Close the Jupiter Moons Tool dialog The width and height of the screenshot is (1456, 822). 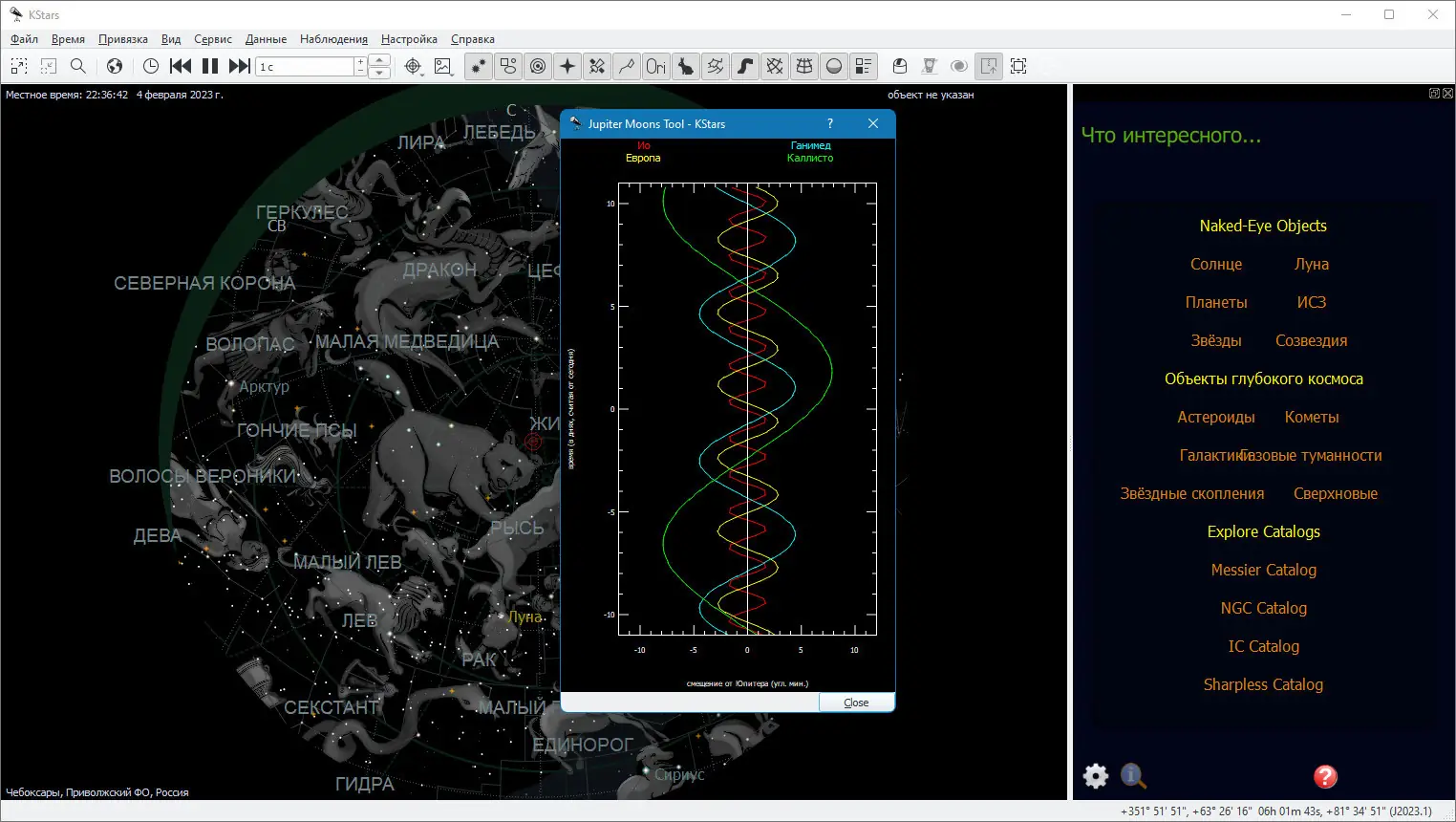pos(856,703)
